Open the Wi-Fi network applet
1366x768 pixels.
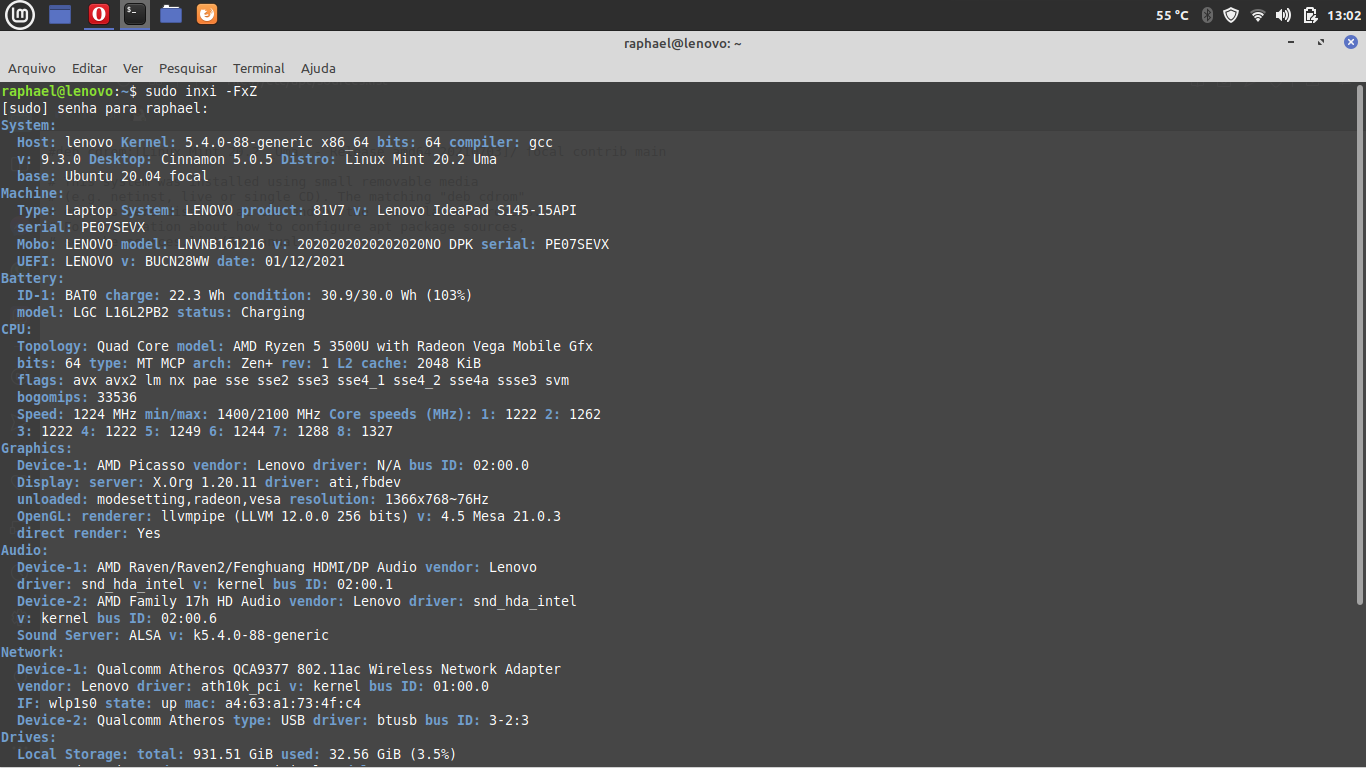1258,15
